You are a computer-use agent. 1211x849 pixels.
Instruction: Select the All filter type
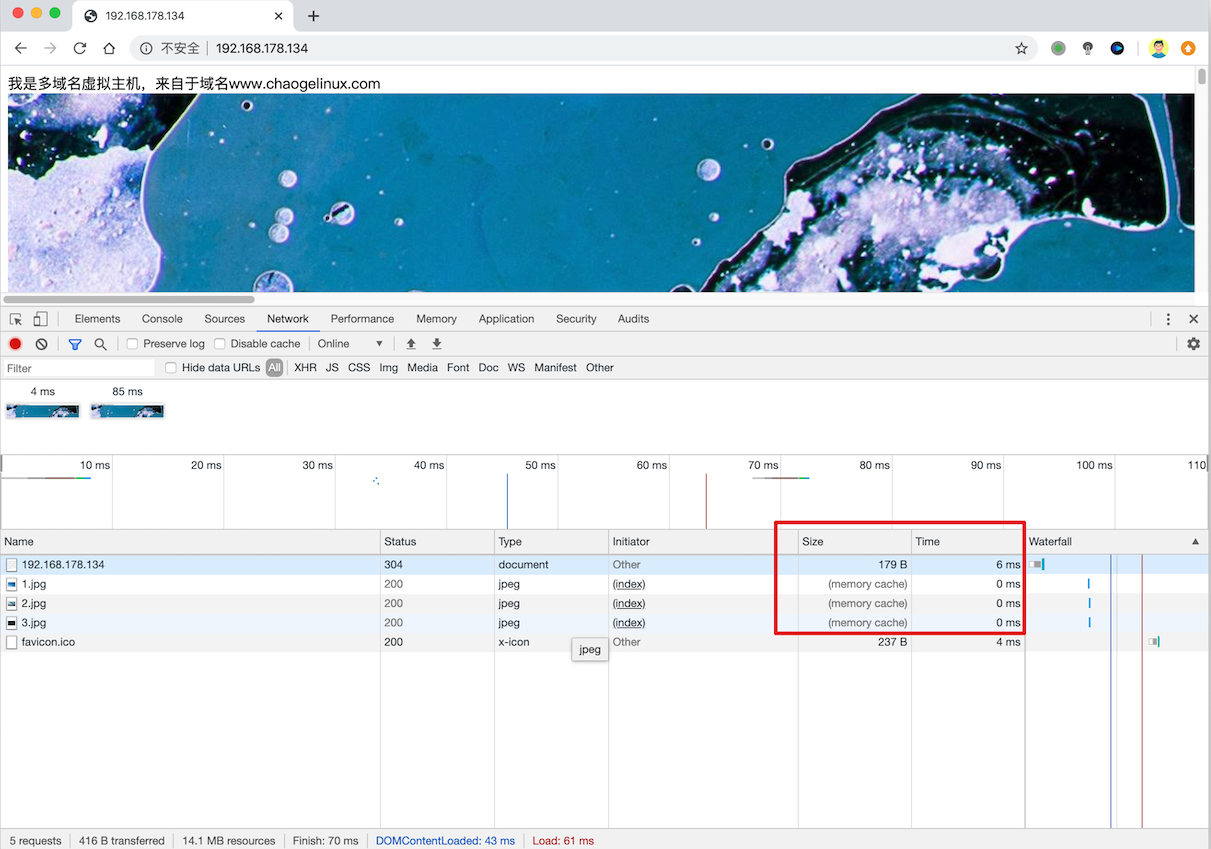tap(274, 368)
